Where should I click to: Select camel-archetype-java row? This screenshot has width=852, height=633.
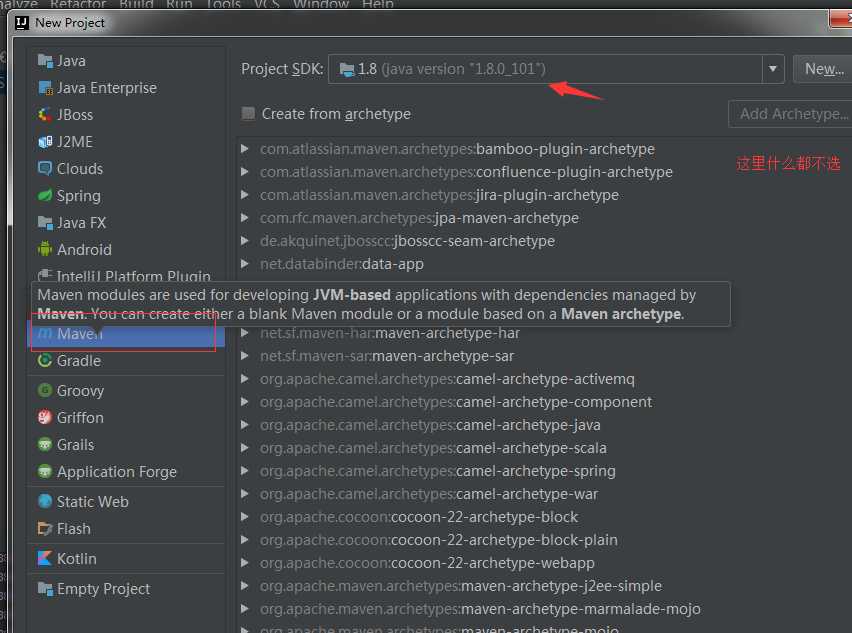click(430, 425)
